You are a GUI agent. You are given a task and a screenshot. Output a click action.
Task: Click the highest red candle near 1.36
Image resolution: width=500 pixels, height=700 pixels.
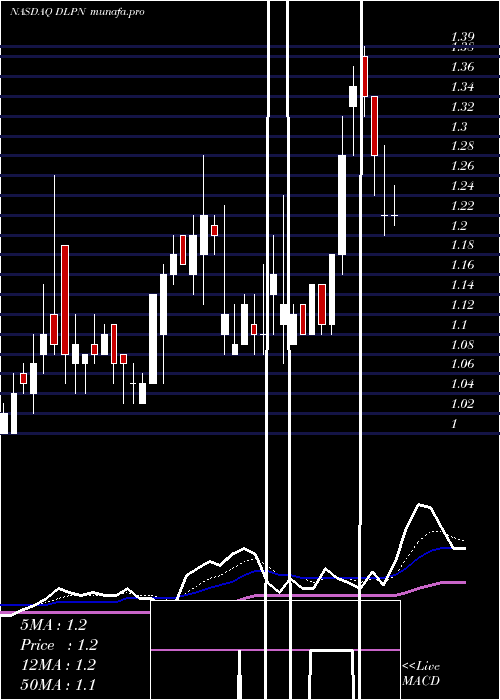(x=365, y=76)
